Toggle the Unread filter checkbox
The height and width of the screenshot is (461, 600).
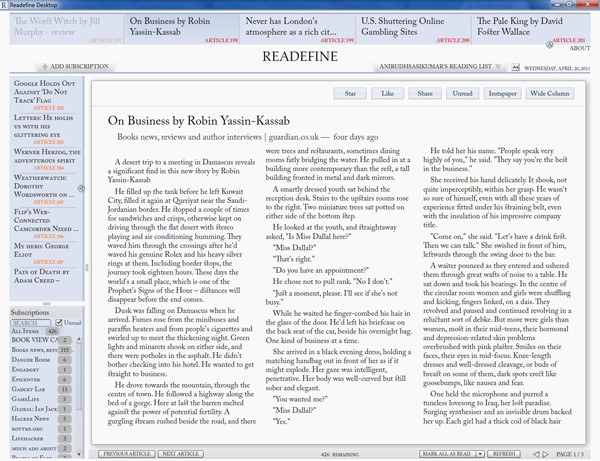tap(59, 323)
